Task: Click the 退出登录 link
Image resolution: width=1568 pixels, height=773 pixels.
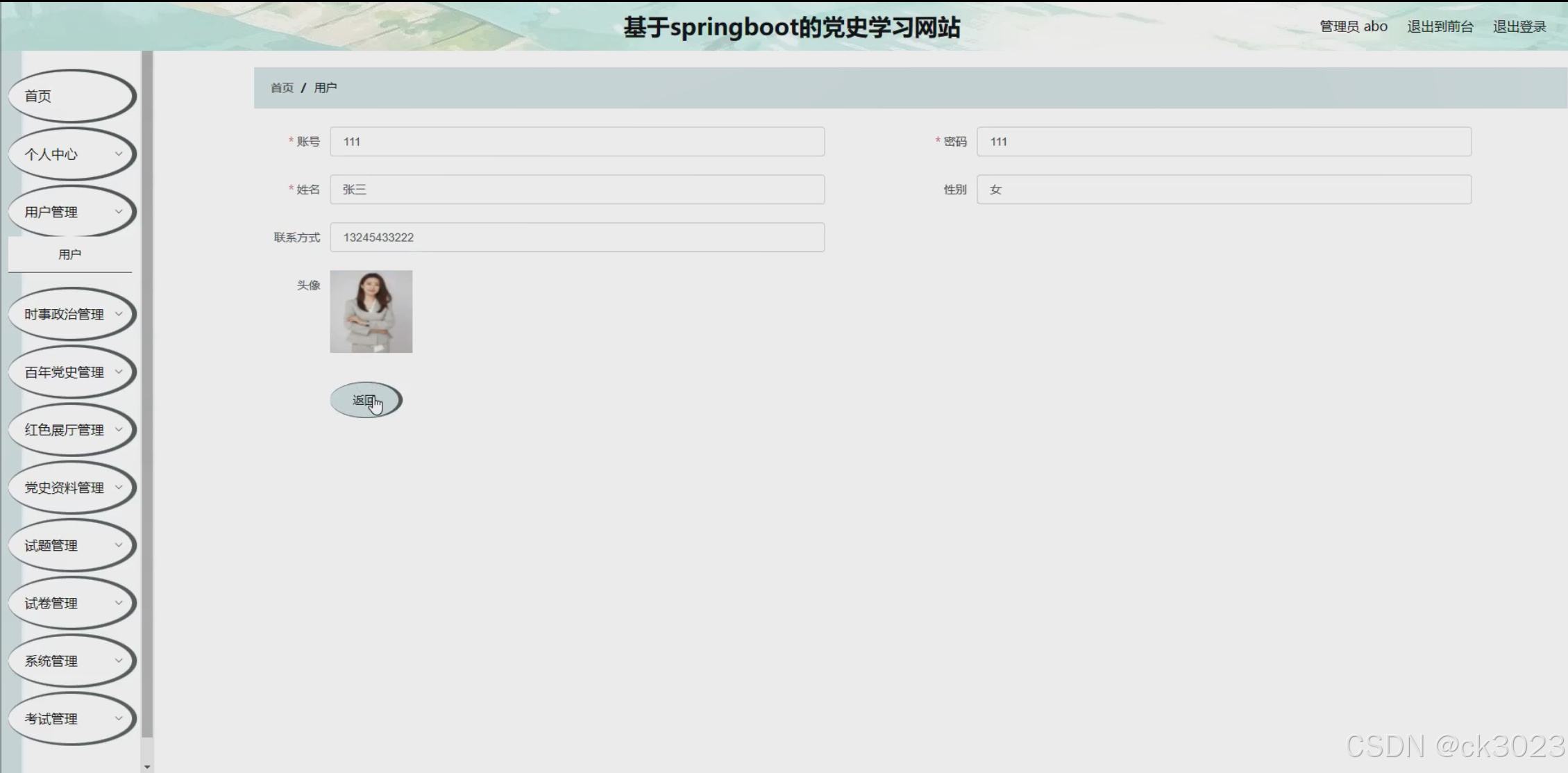Action: (x=1519, y=26)
